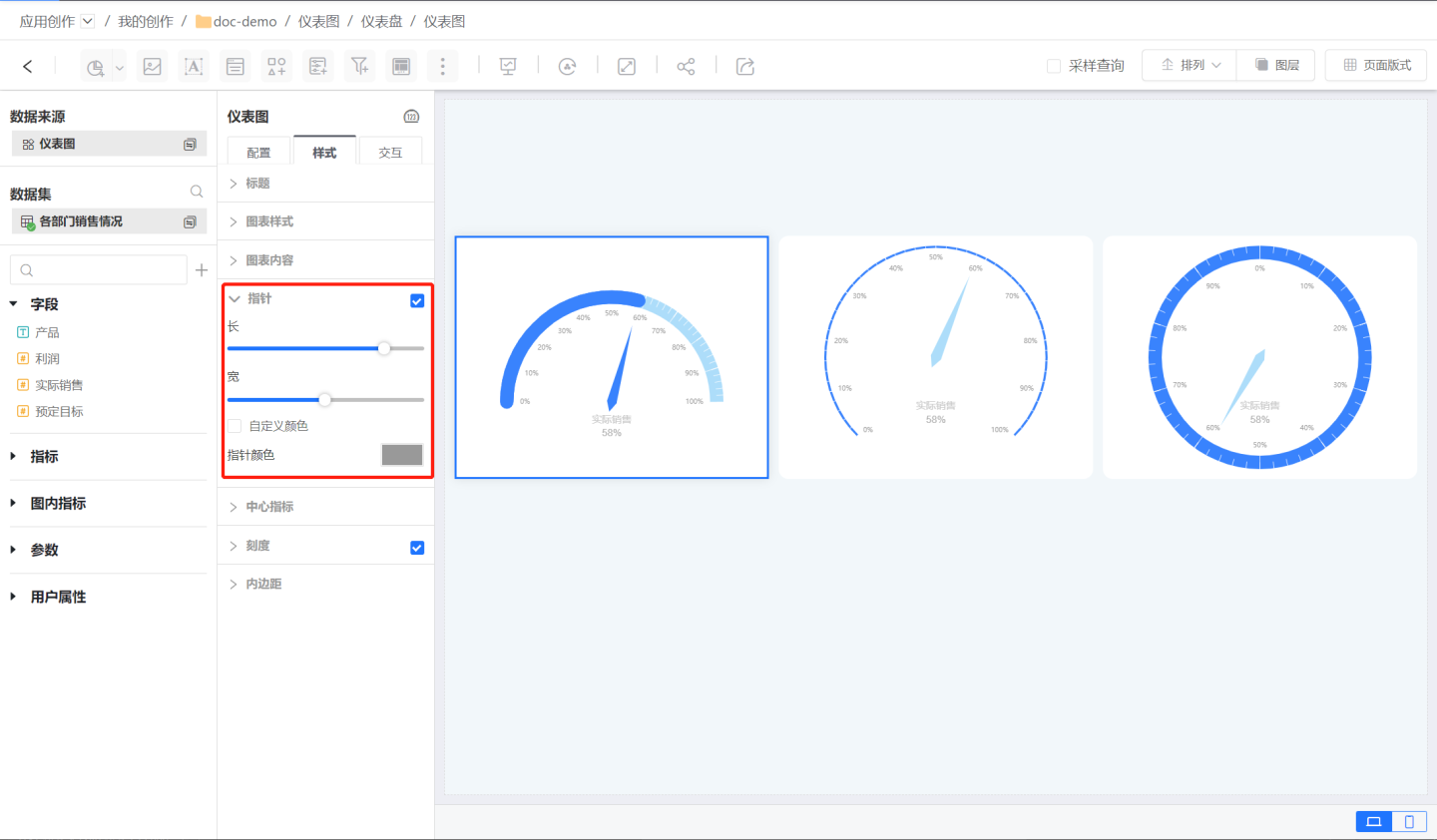1437x840 pixels.
Task: Click the fullscreen expand icon
Action: click(627, 67)
